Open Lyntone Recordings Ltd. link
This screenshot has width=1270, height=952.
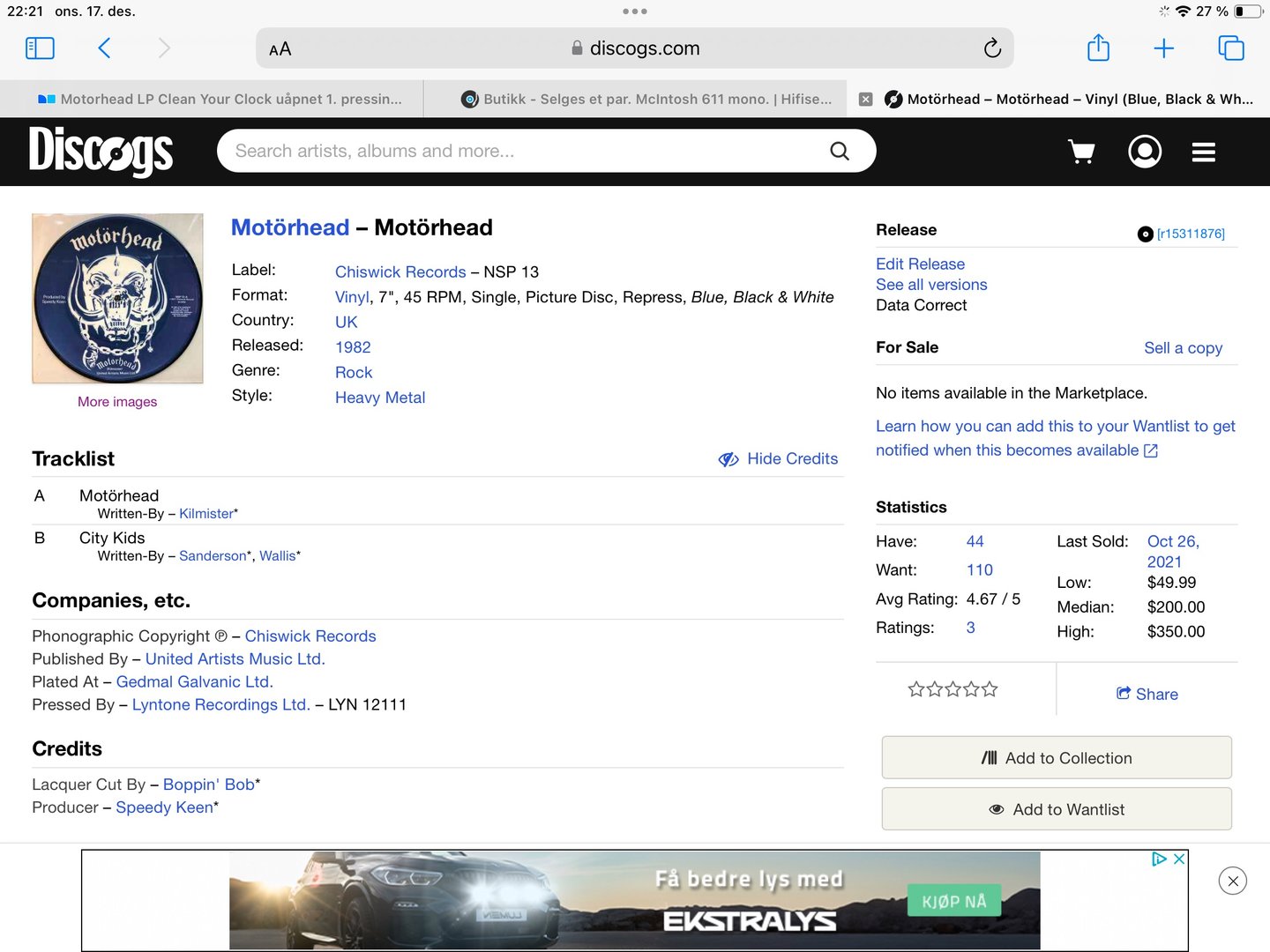221,705
